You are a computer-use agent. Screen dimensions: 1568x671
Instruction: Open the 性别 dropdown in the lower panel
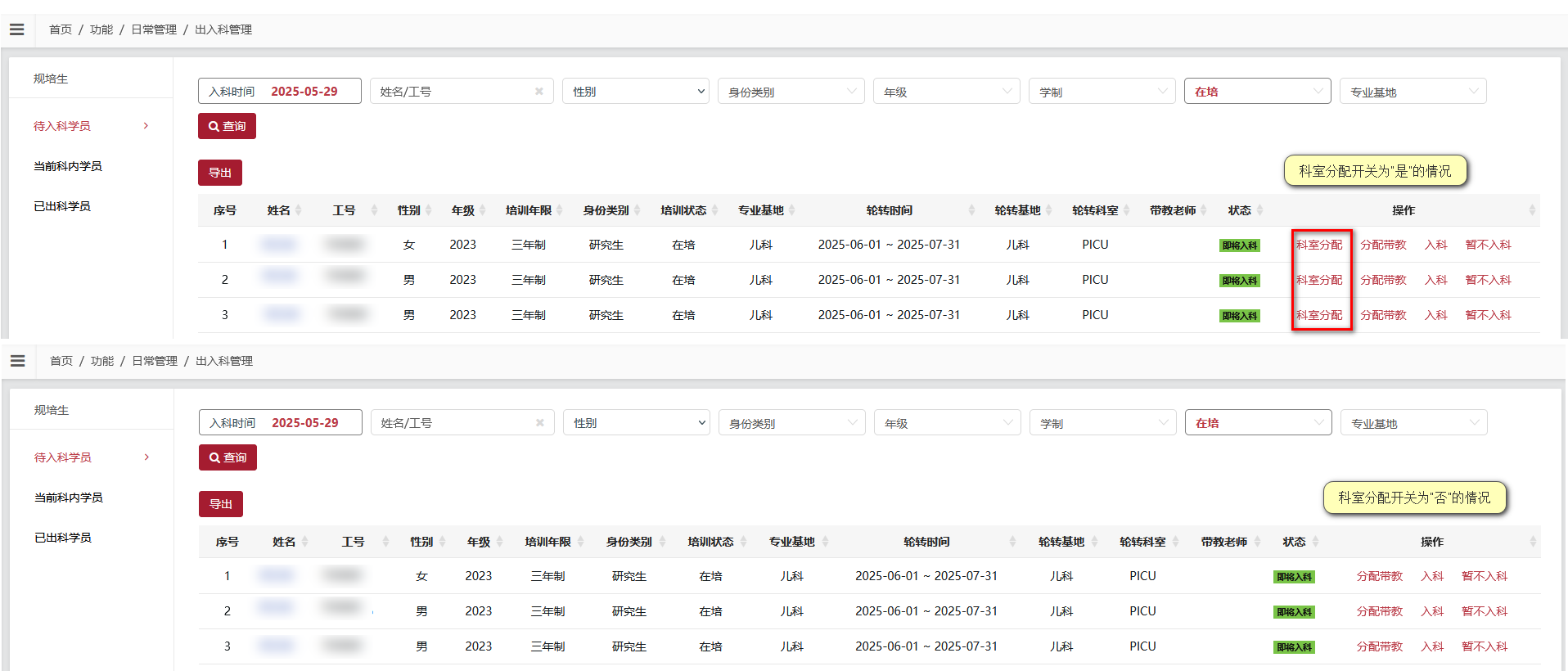tap(637, 423)
